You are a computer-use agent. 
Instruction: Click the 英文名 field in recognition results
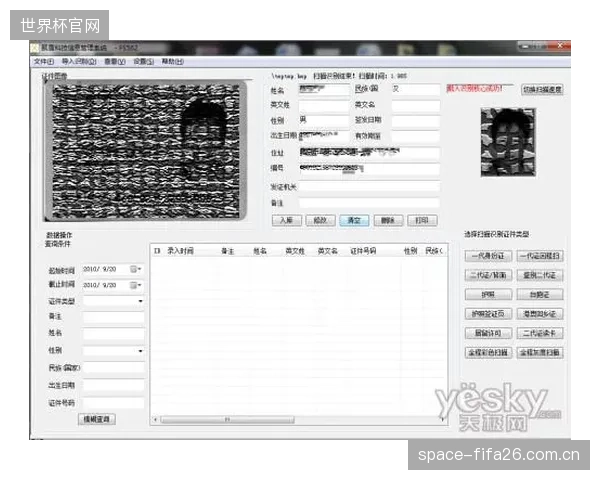pyautogui.click(x=416, y=105)
